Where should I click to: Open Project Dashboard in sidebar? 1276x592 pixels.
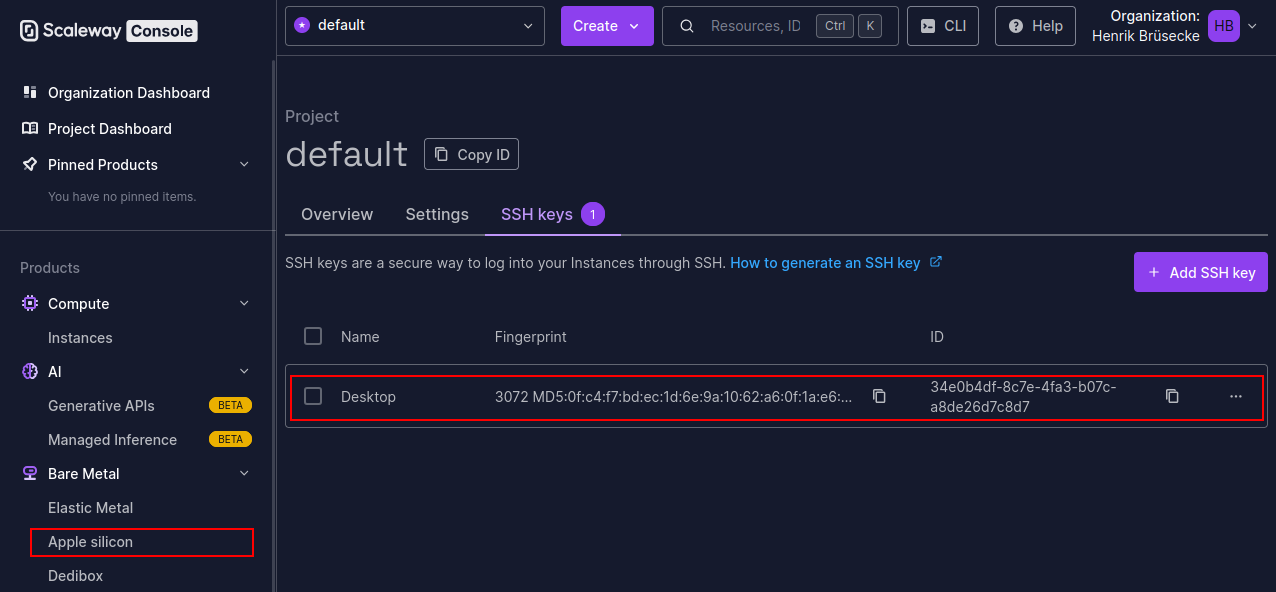click(x=110, y=128)
